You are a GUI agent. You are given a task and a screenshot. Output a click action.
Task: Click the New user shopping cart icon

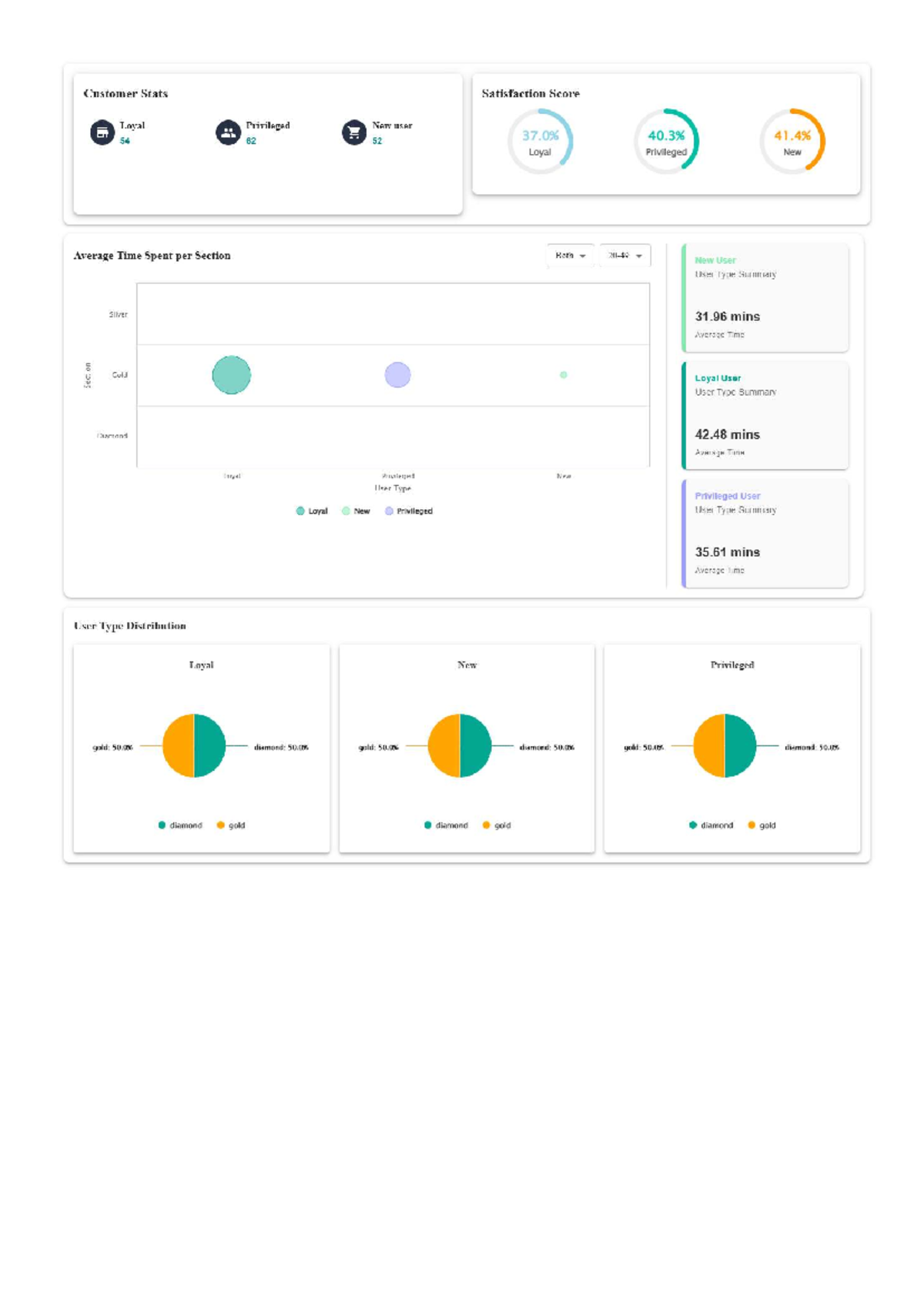(354, 132)
